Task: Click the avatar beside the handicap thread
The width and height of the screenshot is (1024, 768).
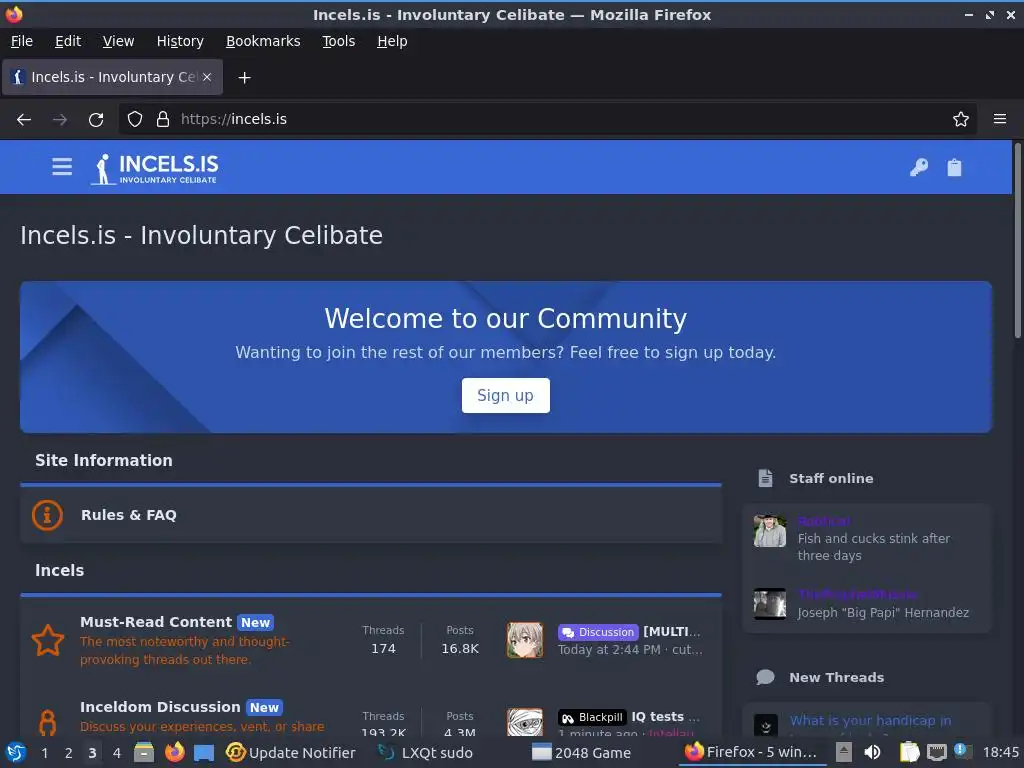Action: (x=765, y=725)
